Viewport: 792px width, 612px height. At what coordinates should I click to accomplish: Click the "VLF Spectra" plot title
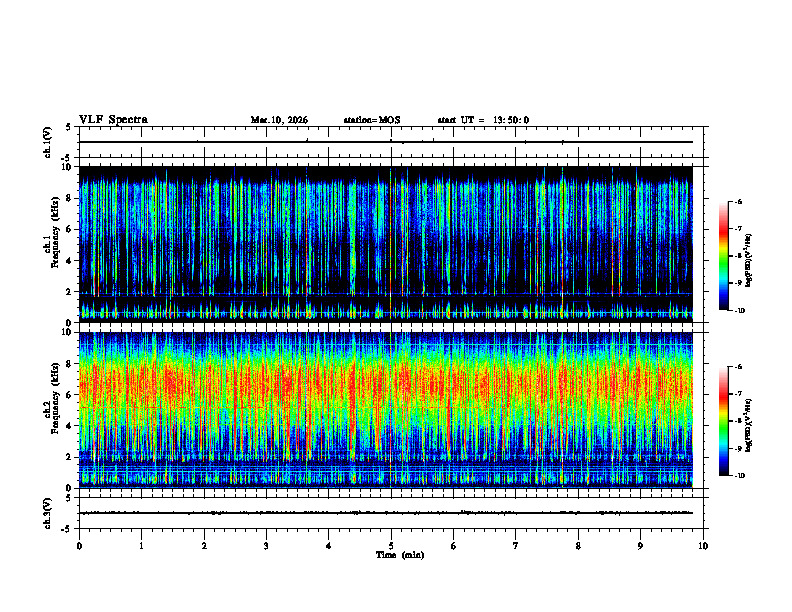coord(113,120)
